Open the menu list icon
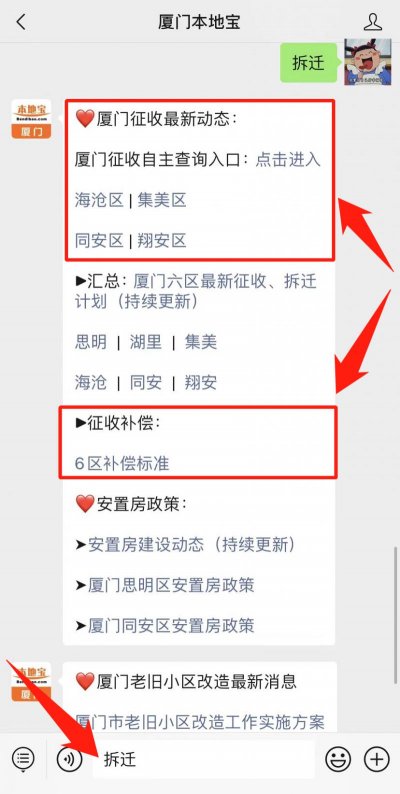 tap(23, 759)
